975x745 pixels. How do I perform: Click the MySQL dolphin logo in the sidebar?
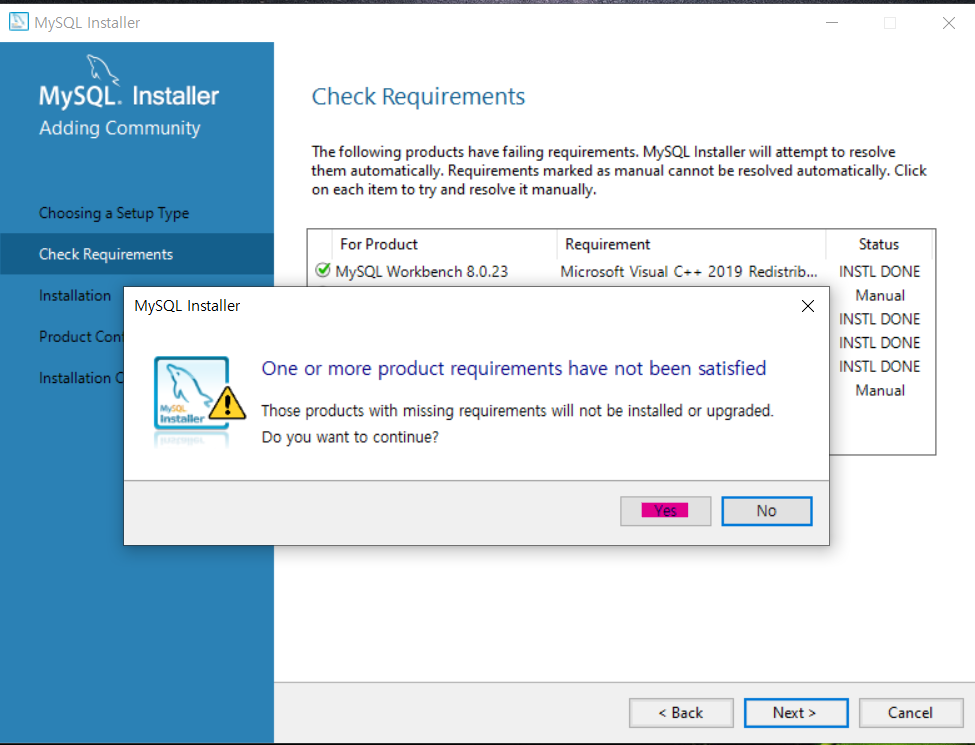103,70
